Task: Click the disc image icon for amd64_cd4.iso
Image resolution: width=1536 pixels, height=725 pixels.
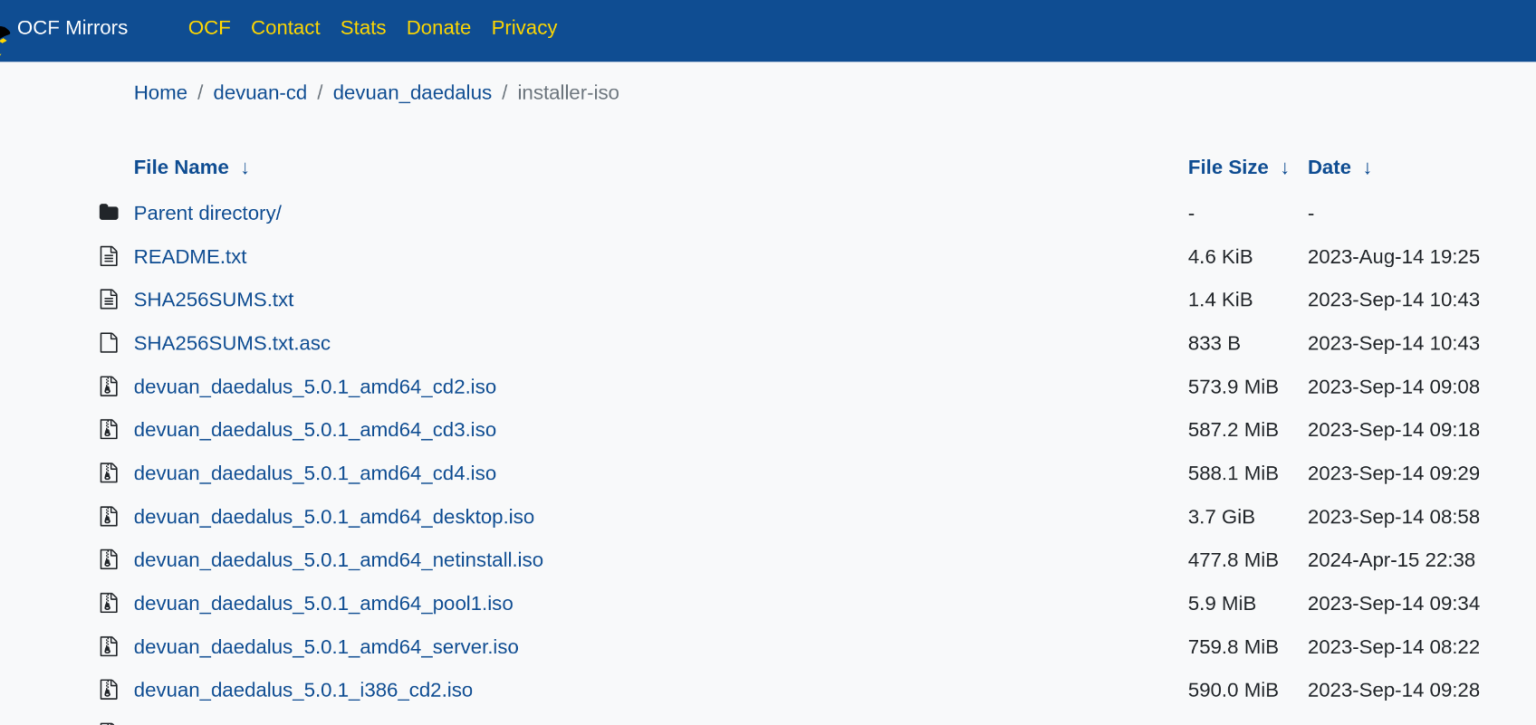Action: tap(108, 472)
